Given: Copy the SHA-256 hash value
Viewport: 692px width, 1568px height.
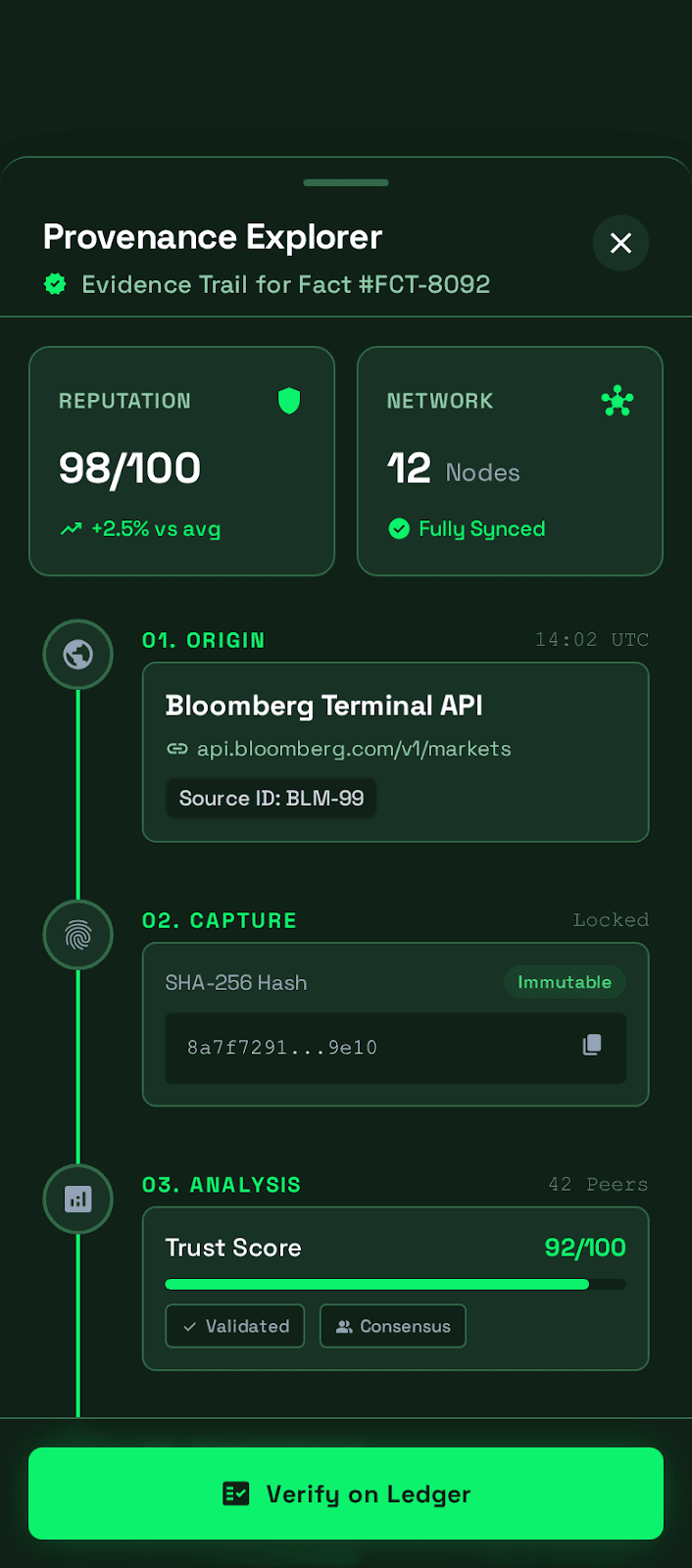Looking at the screenshot, I should tap(592, 1046).
